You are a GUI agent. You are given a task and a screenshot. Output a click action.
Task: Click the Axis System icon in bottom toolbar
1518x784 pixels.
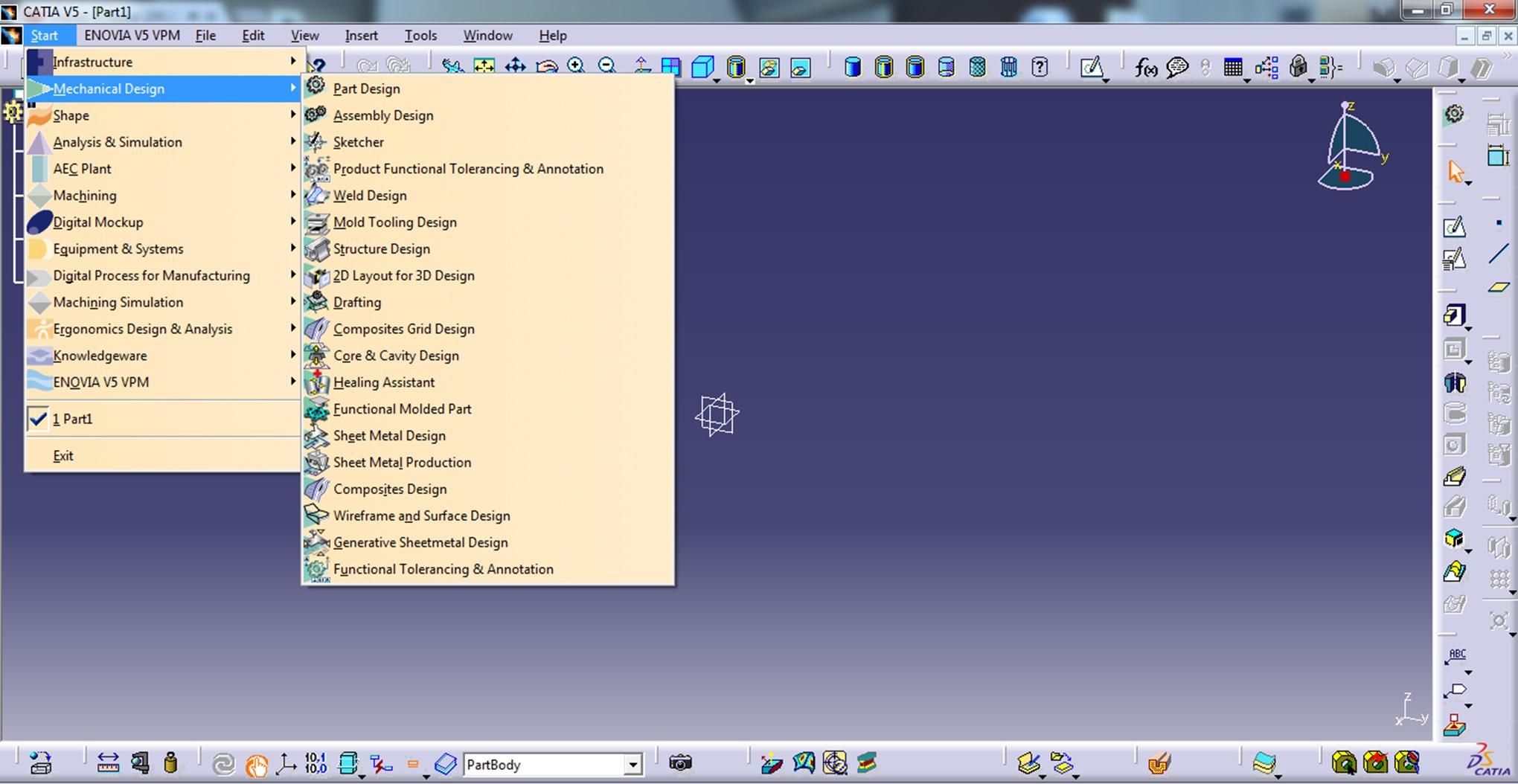(x=286, y=763)
